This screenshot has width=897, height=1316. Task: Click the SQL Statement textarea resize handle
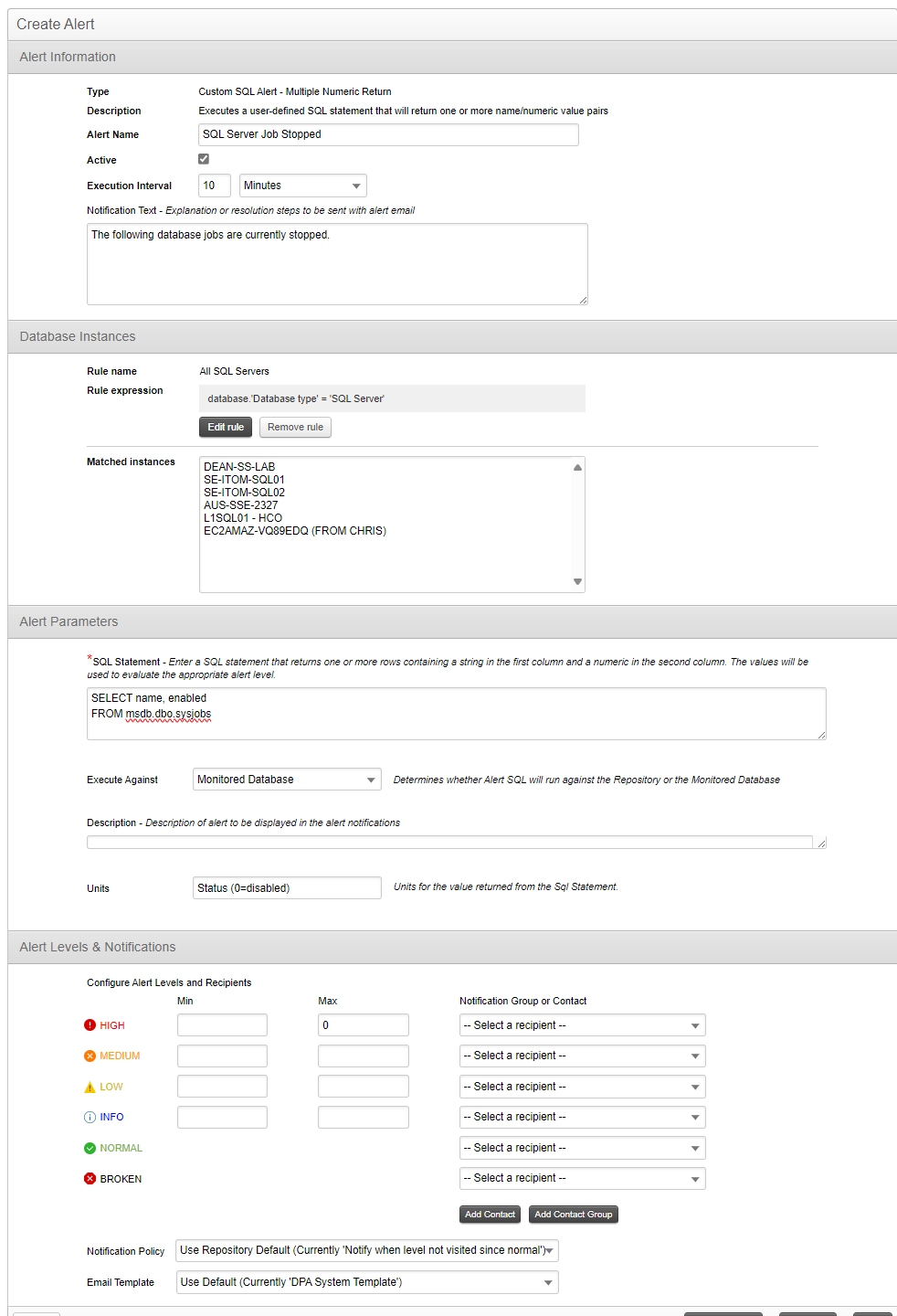[821, 735]
